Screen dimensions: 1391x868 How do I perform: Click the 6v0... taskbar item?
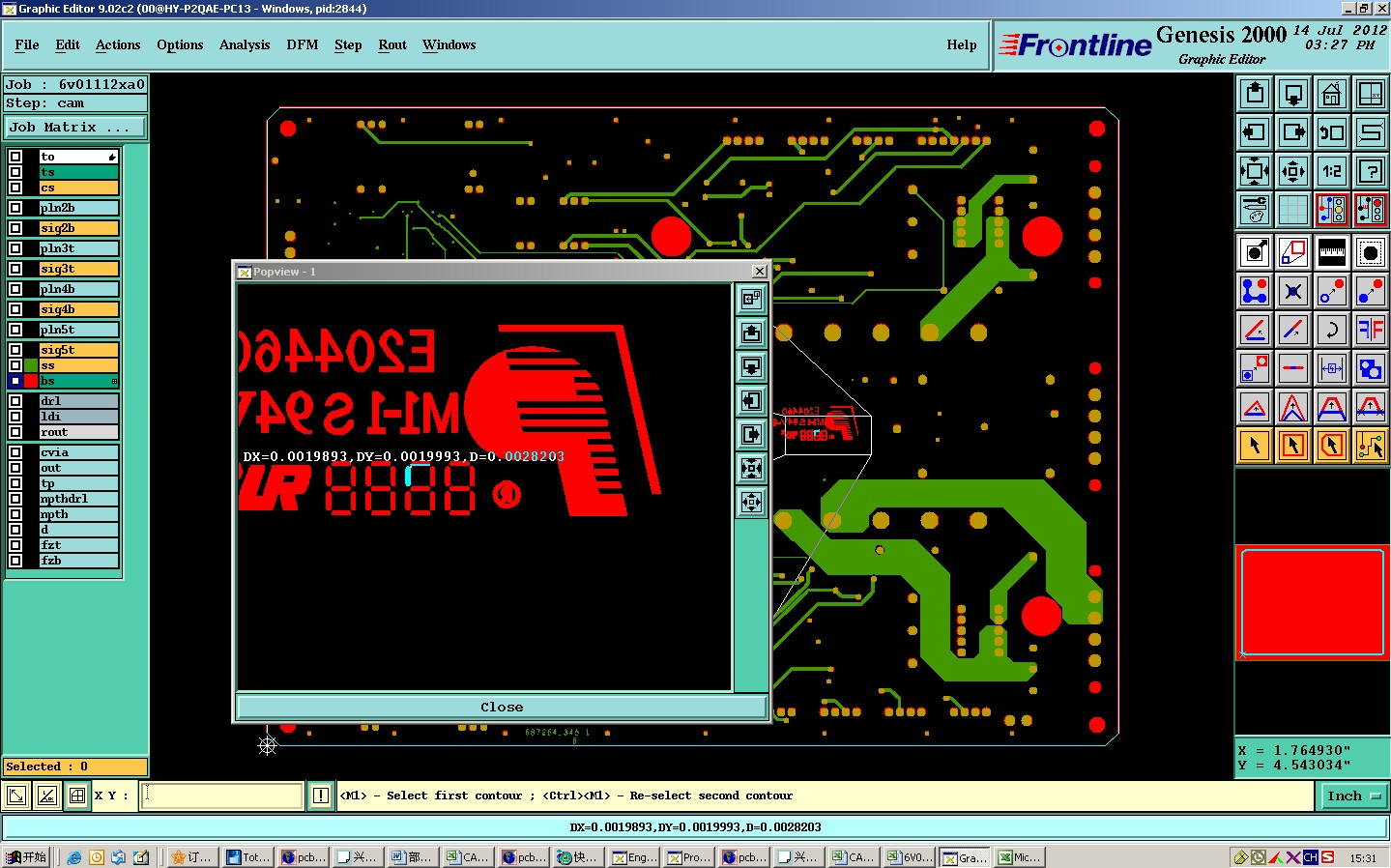pyautogui.click(x=911, y=857)
